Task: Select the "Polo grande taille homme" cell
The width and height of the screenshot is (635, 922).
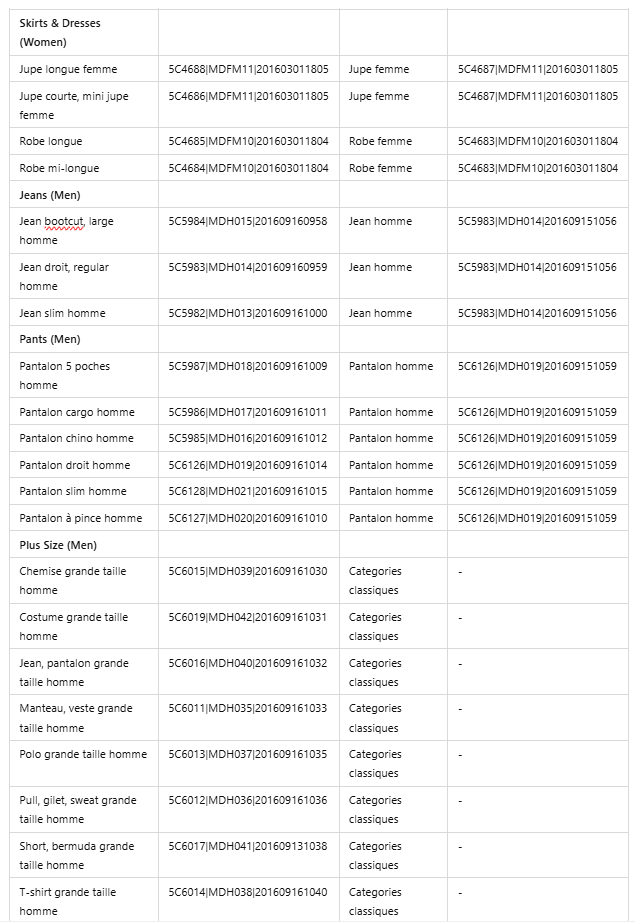Action: (x=83, y=754)
